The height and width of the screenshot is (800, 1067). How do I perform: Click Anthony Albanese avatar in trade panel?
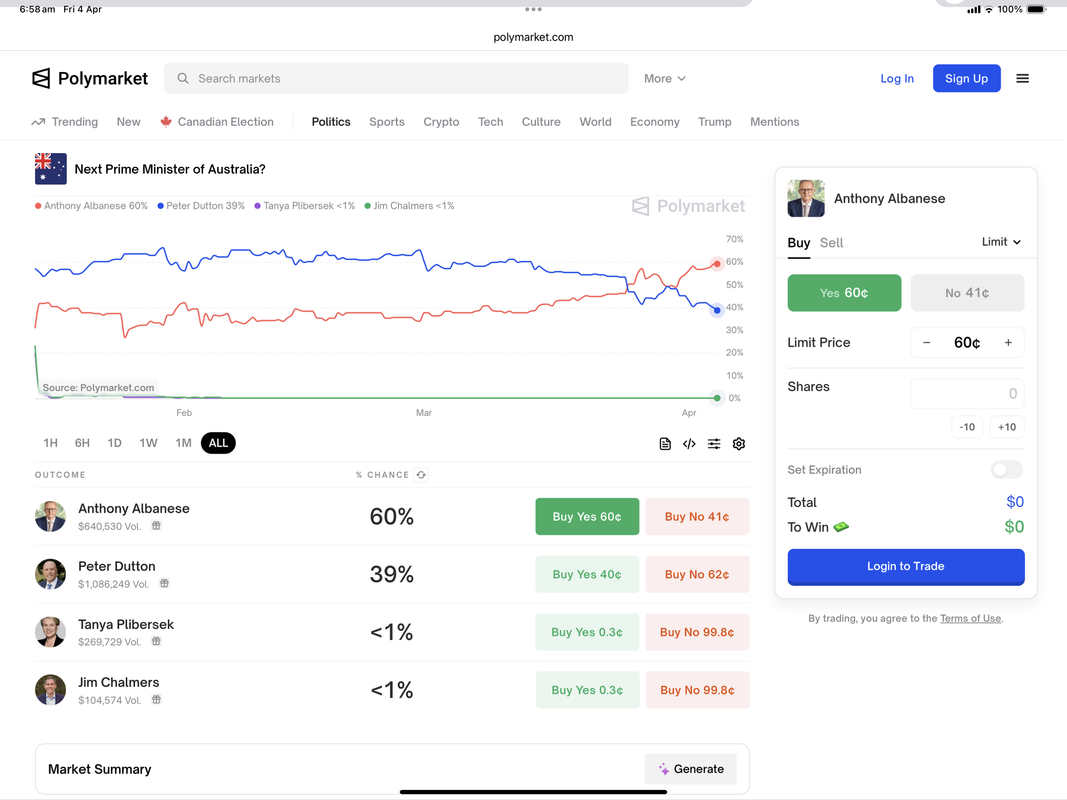point(806,198)
